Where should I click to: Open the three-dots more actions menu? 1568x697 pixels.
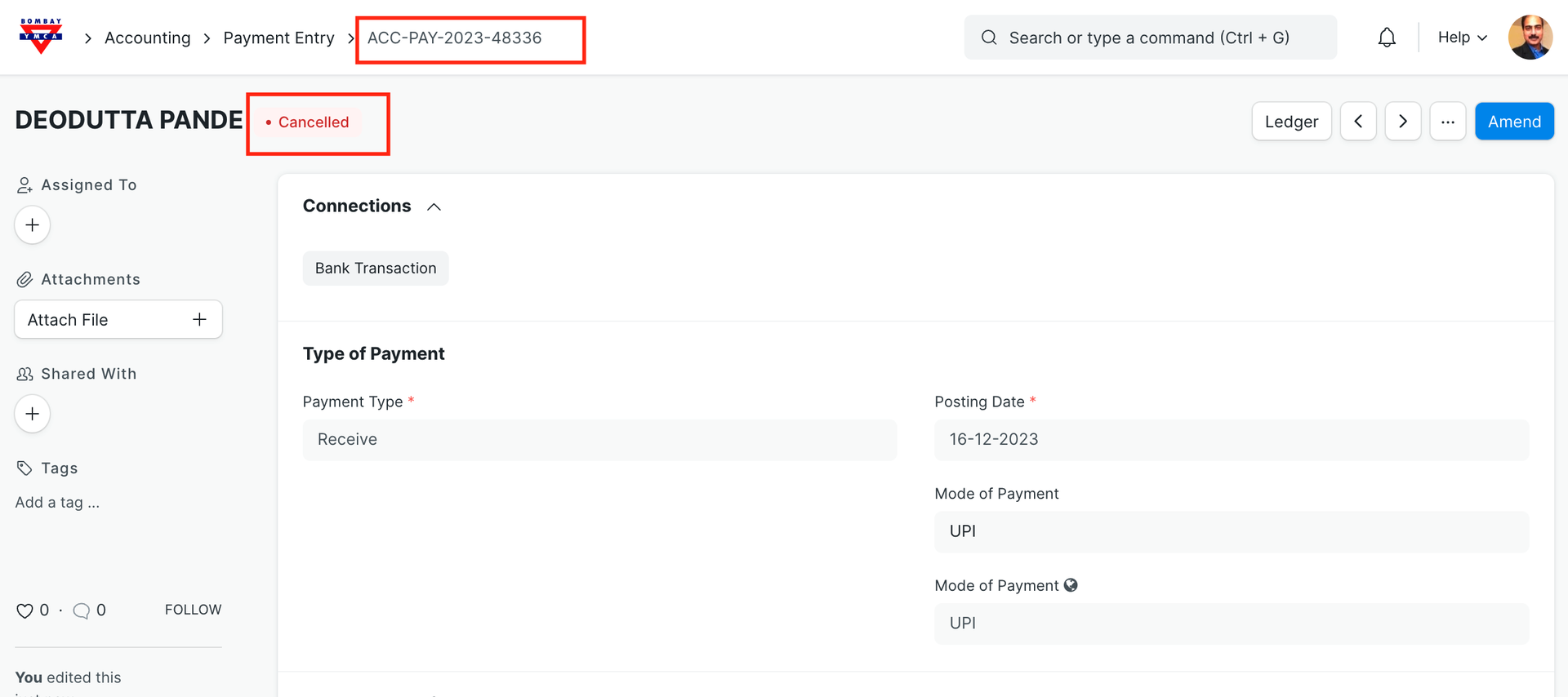click(1447, 122)
